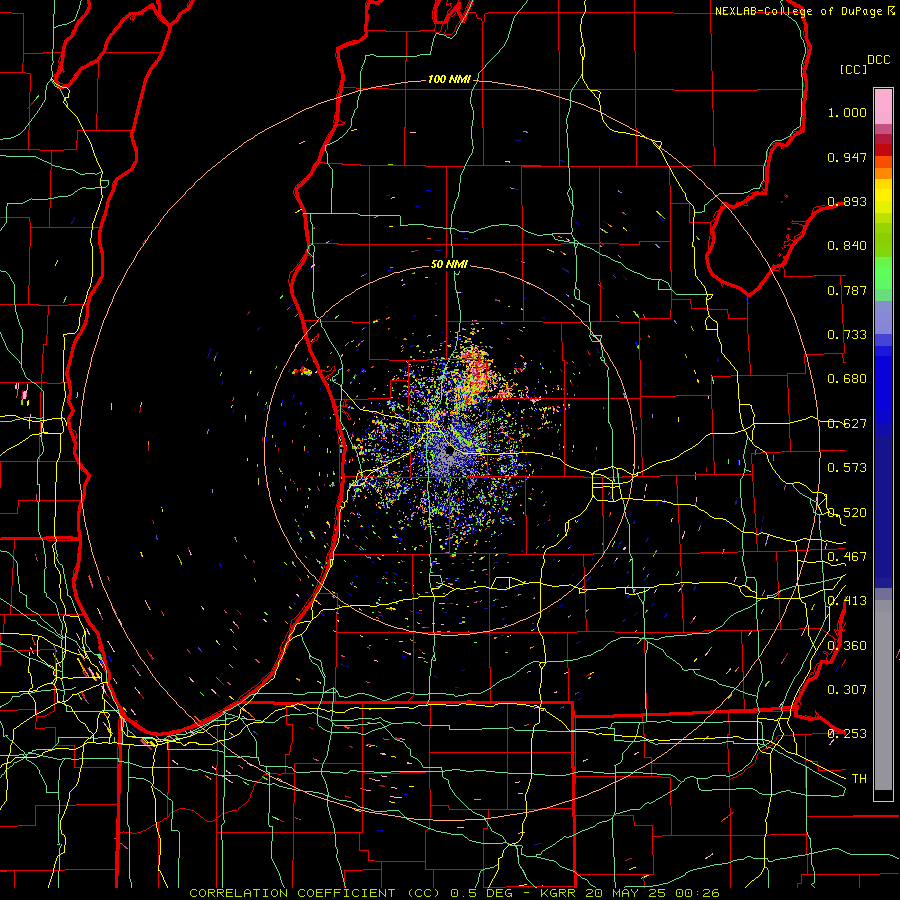The image size is (900, 900).
Task: Click the 0.733 scale value
Action: point(847,335)
